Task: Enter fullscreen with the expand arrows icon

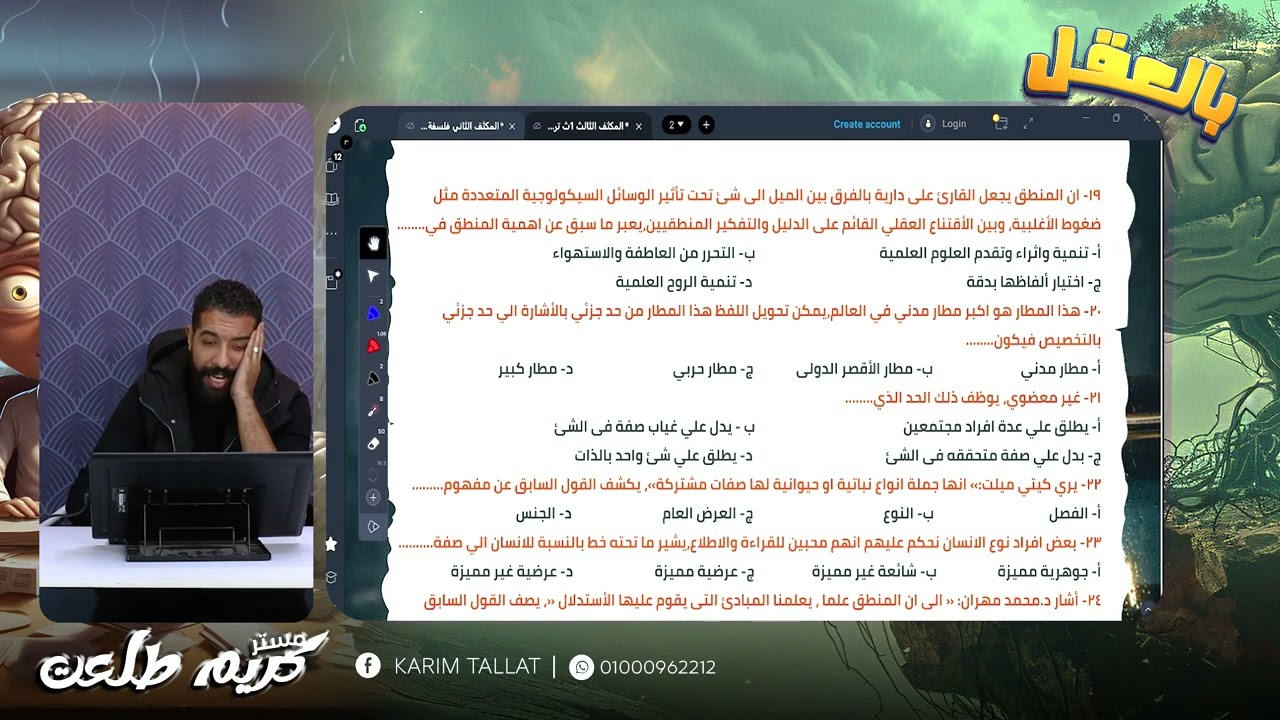Action: (1028, 124)
